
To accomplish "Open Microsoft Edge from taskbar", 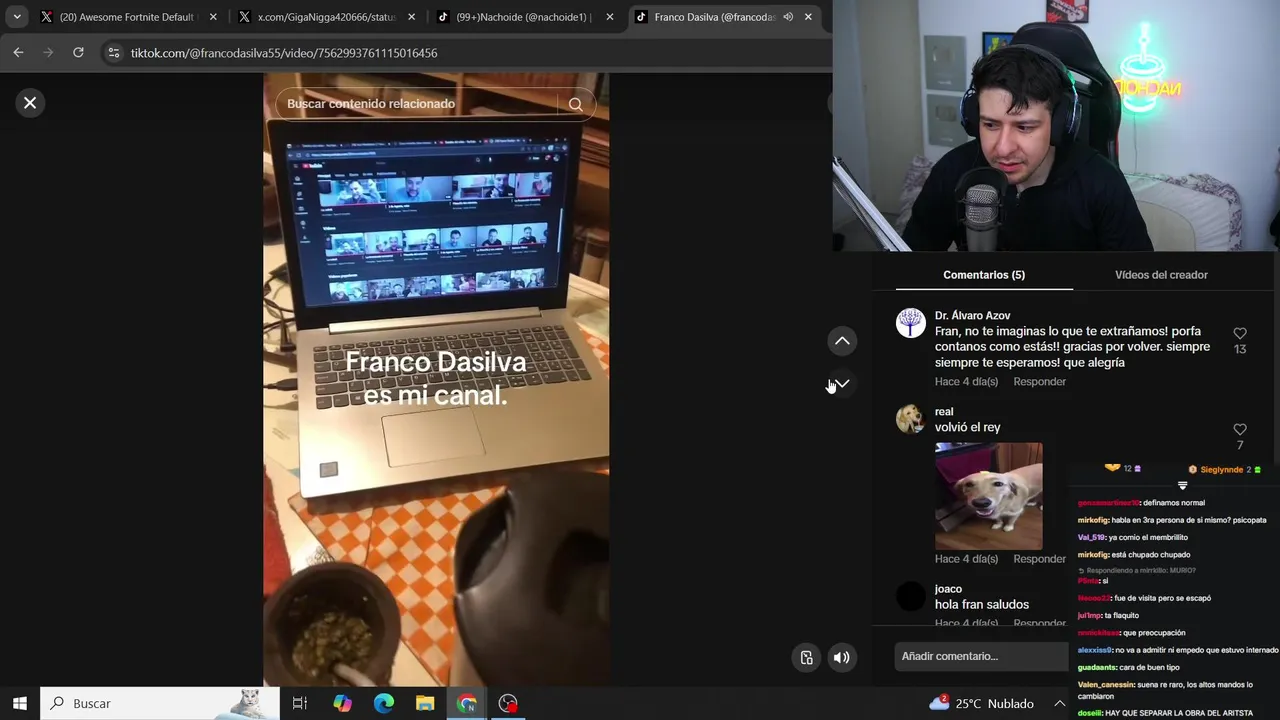I will pos(384,703).
